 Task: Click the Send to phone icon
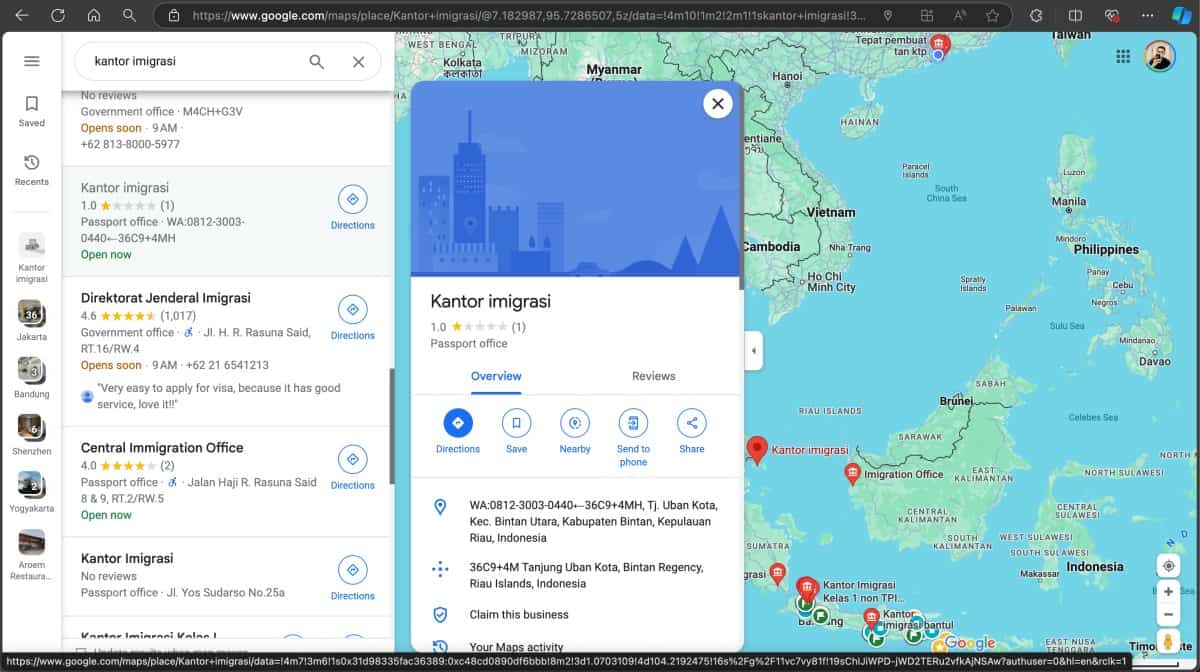pyautogui.click(x=633, y=423)
